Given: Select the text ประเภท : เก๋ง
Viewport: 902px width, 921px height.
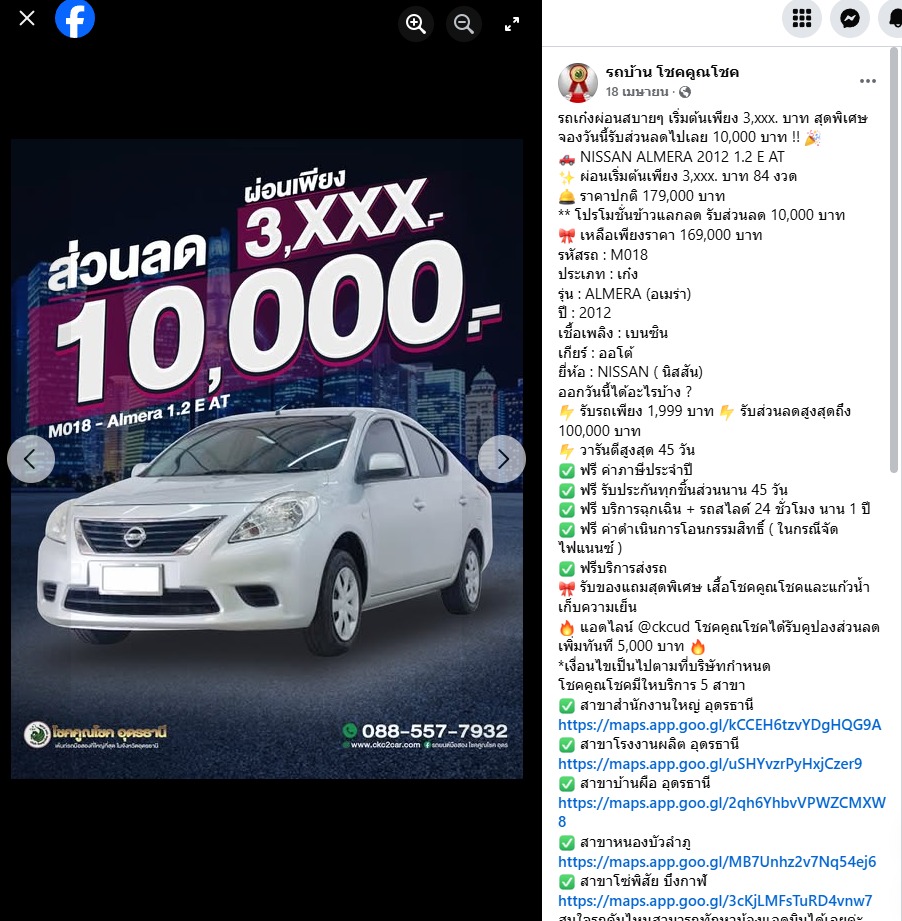Looking at the screenshot, I should click(x=597, y=274).
